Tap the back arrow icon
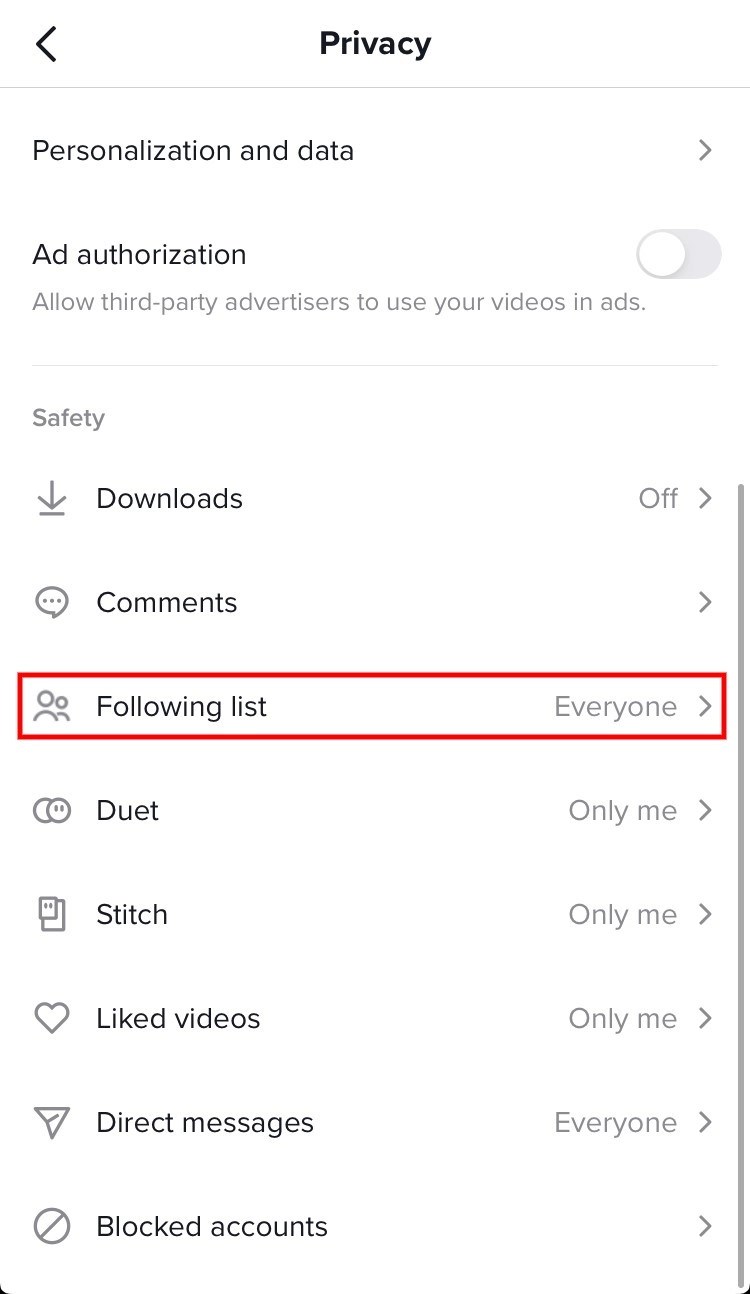The width and height of the screenshot is (750, 1294). point(47,45)
